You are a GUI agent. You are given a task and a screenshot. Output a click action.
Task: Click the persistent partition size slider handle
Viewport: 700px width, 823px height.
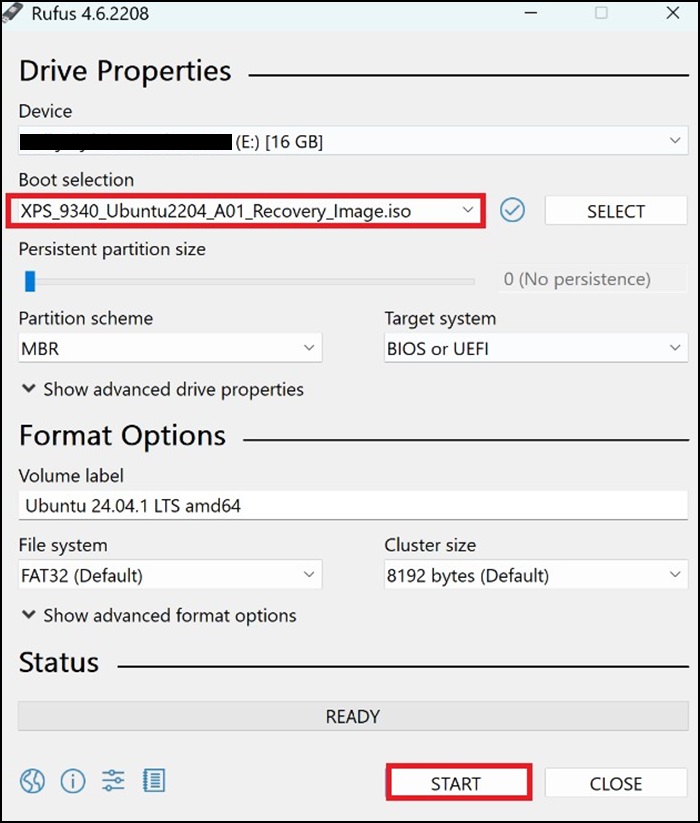(x=30, y=281)
